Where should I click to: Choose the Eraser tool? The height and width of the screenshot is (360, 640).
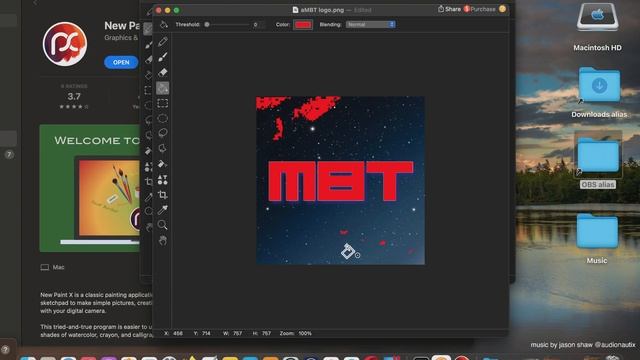(x=163, y=73)
